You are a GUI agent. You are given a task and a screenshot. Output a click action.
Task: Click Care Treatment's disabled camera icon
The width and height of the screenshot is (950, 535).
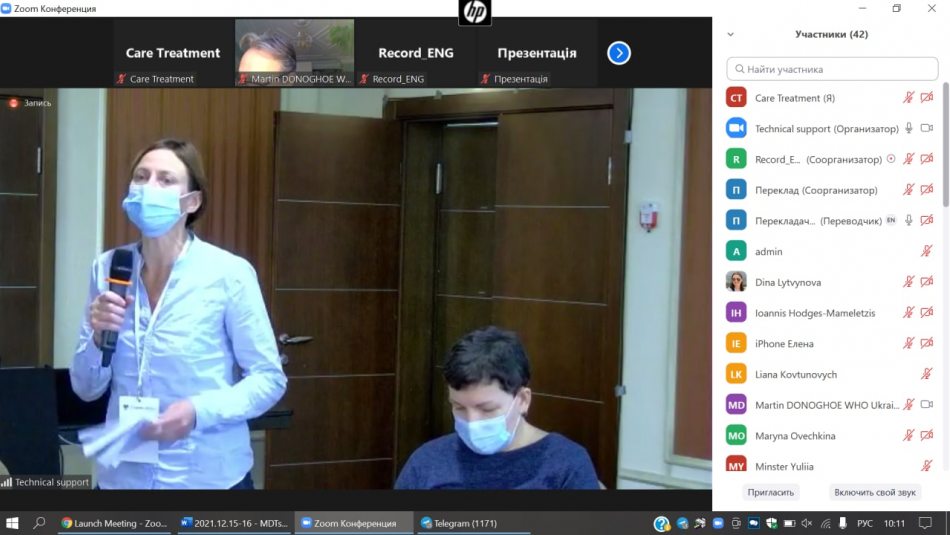927,98
